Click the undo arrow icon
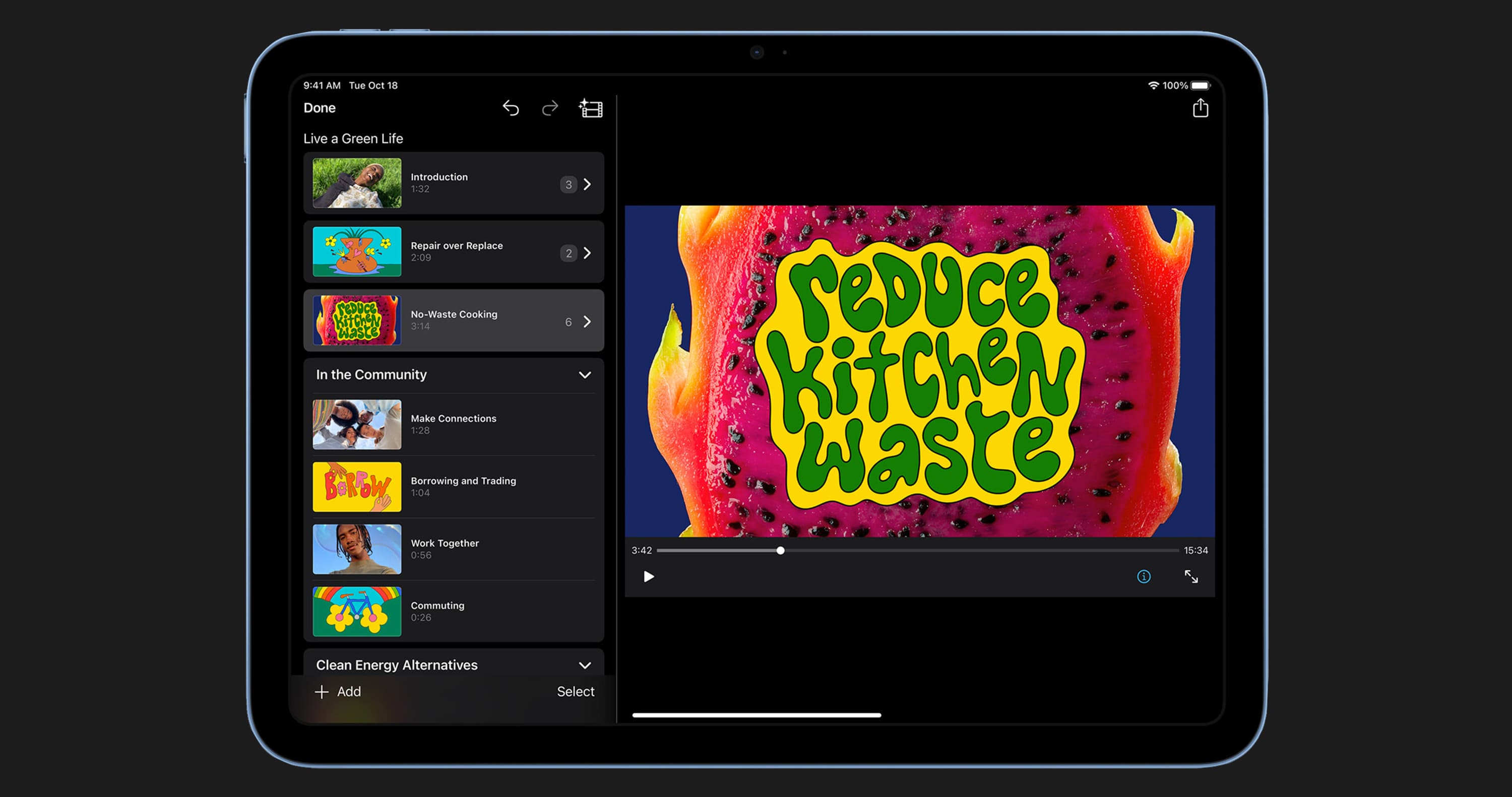The width and height of the screenshot is (1512, 797). [x=512, y=108]
